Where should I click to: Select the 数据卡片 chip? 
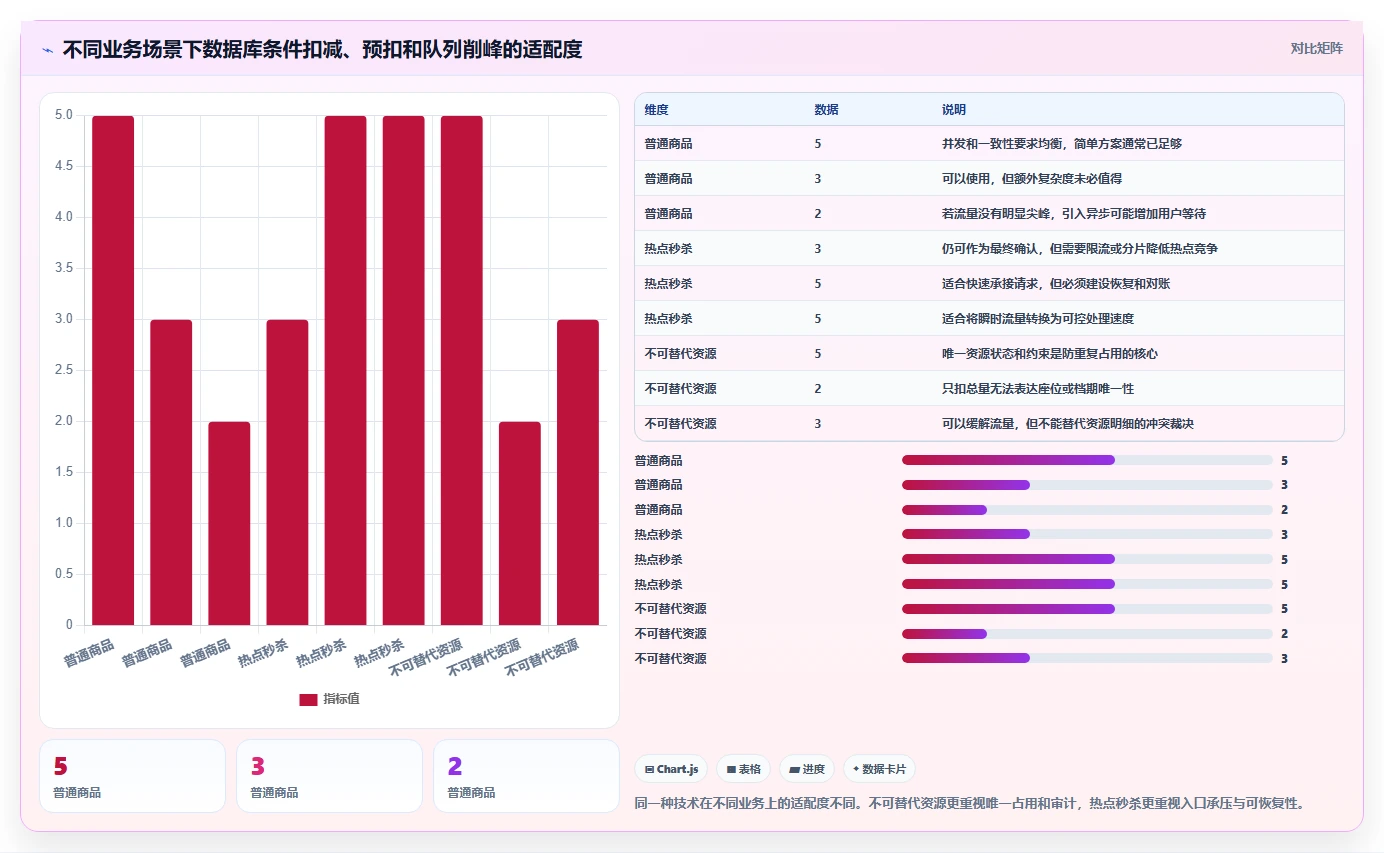click(880, 769)
